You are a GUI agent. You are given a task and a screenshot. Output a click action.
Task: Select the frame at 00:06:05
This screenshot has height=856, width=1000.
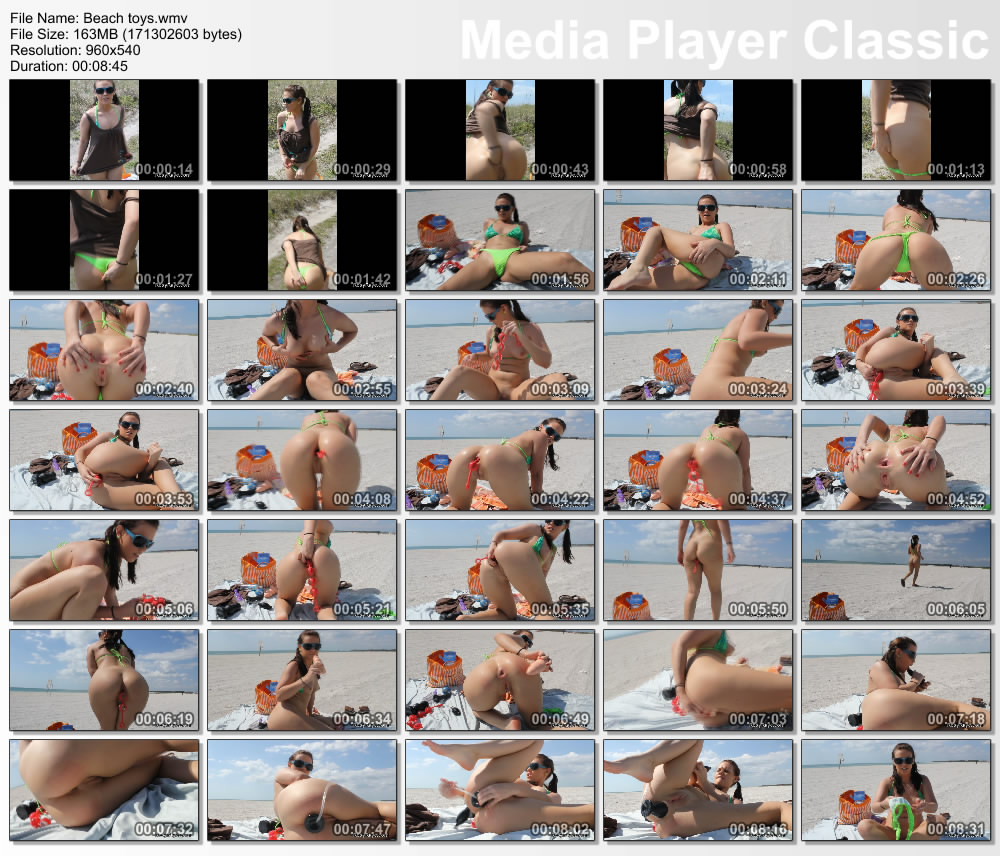pyautogui.click(x=896, y=570)
